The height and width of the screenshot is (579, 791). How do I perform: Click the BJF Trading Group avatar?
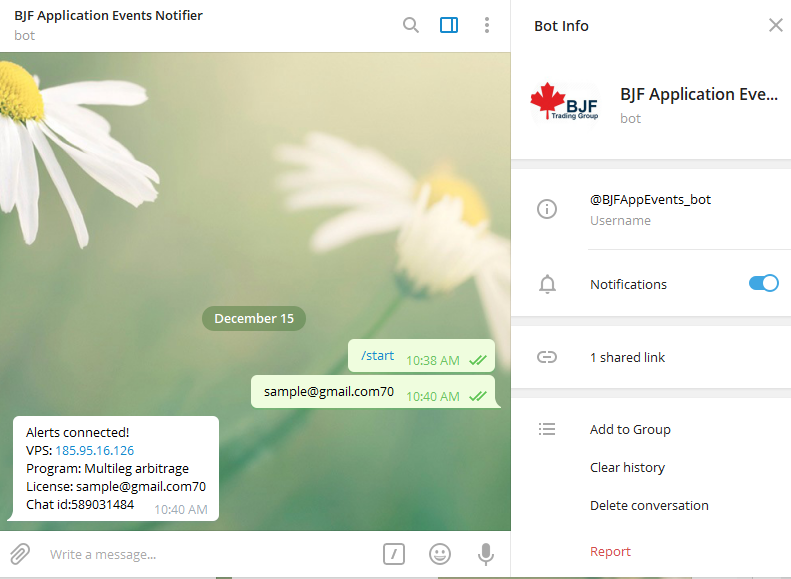point(564,104)
